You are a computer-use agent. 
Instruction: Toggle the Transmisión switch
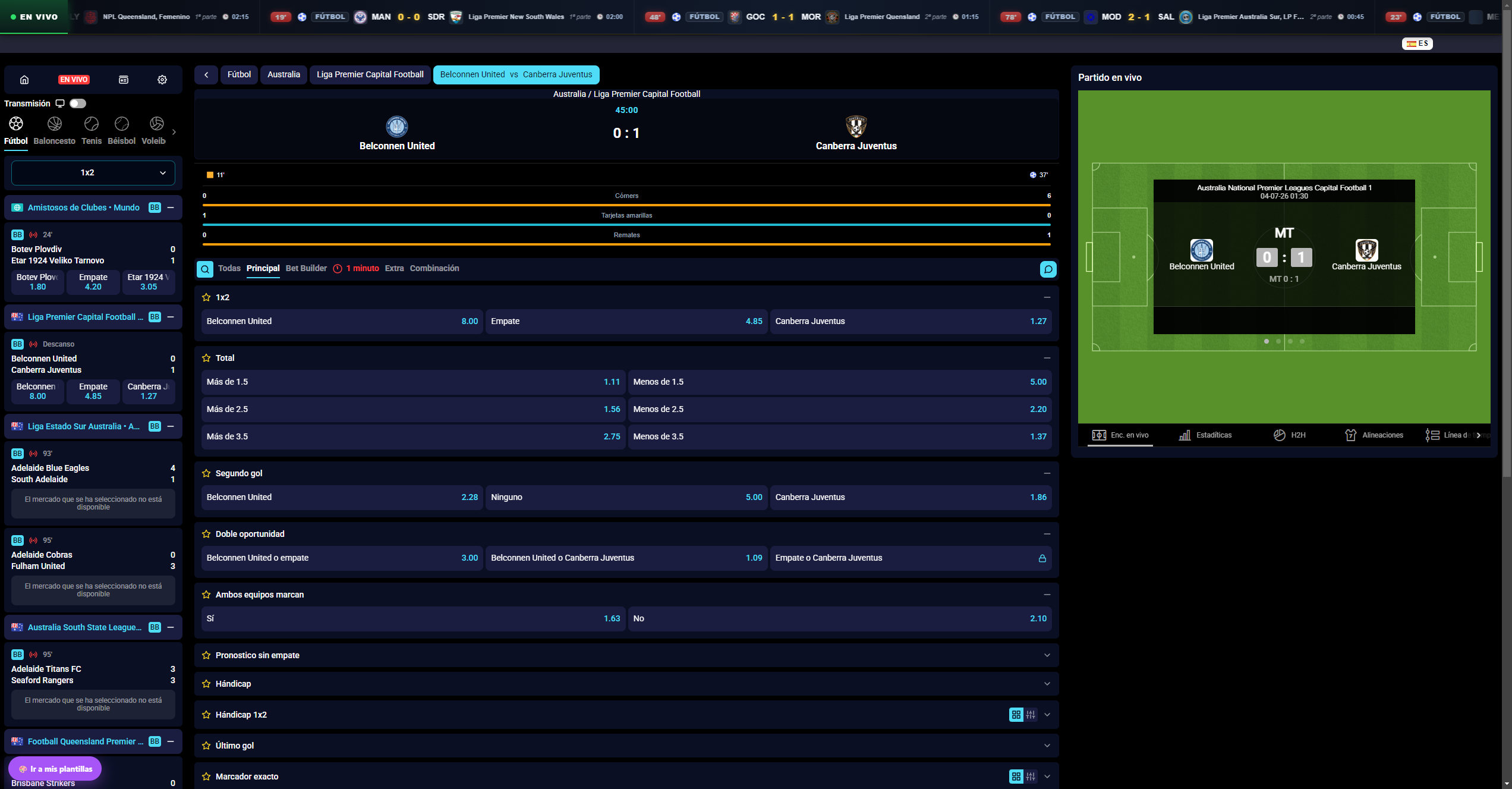pos(78,103)
